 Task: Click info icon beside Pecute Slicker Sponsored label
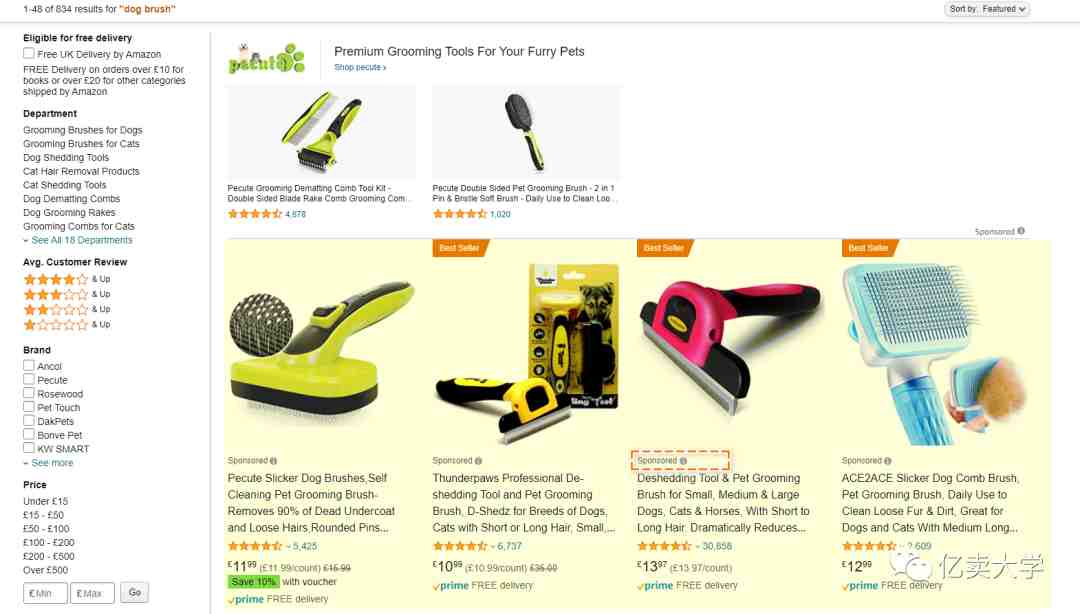click(x=273, y=461)
